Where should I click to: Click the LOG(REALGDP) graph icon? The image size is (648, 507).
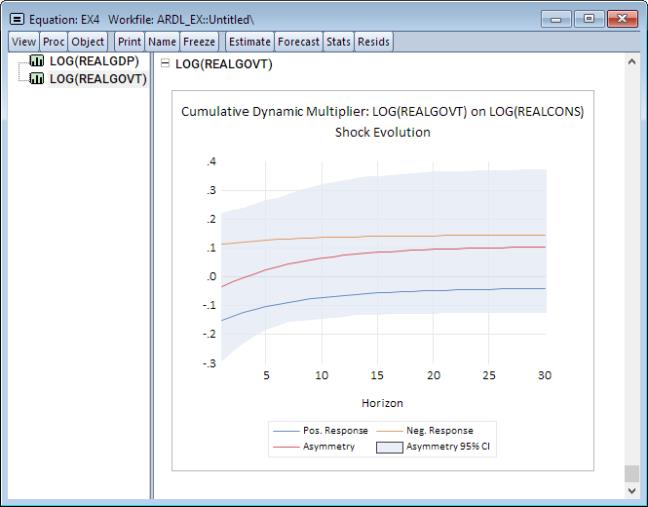pyautogui.click(x=39, y=62)
